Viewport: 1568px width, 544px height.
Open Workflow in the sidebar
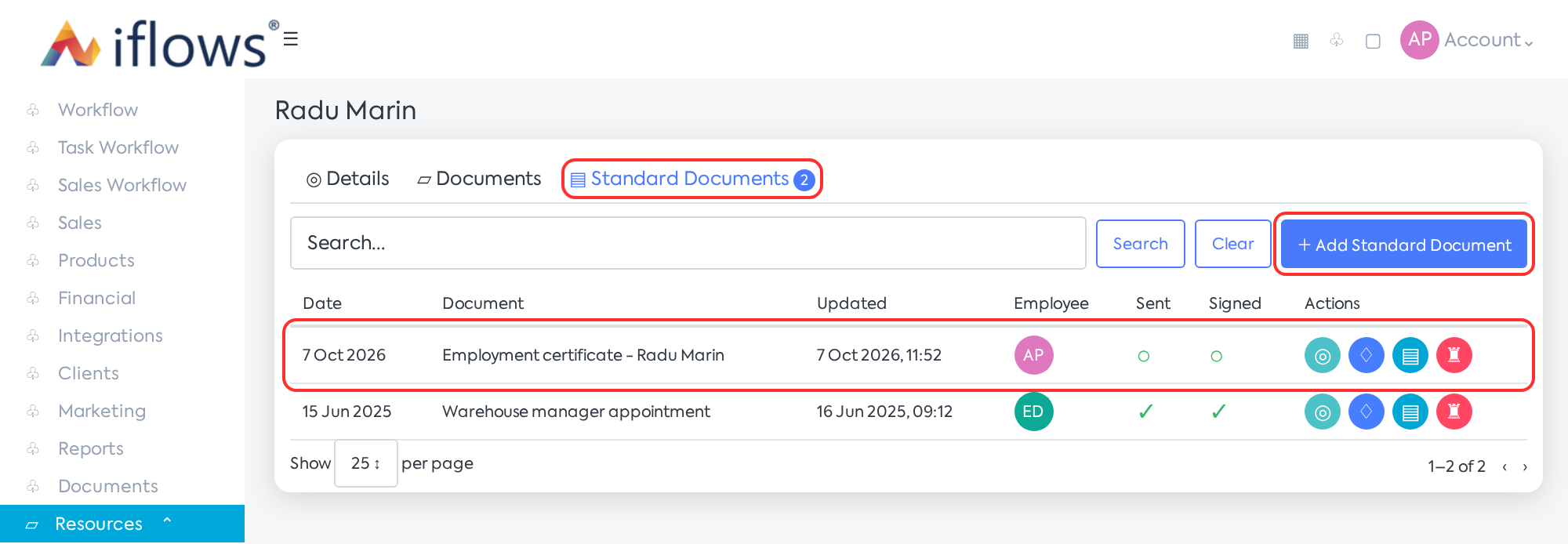click(98, 110)
